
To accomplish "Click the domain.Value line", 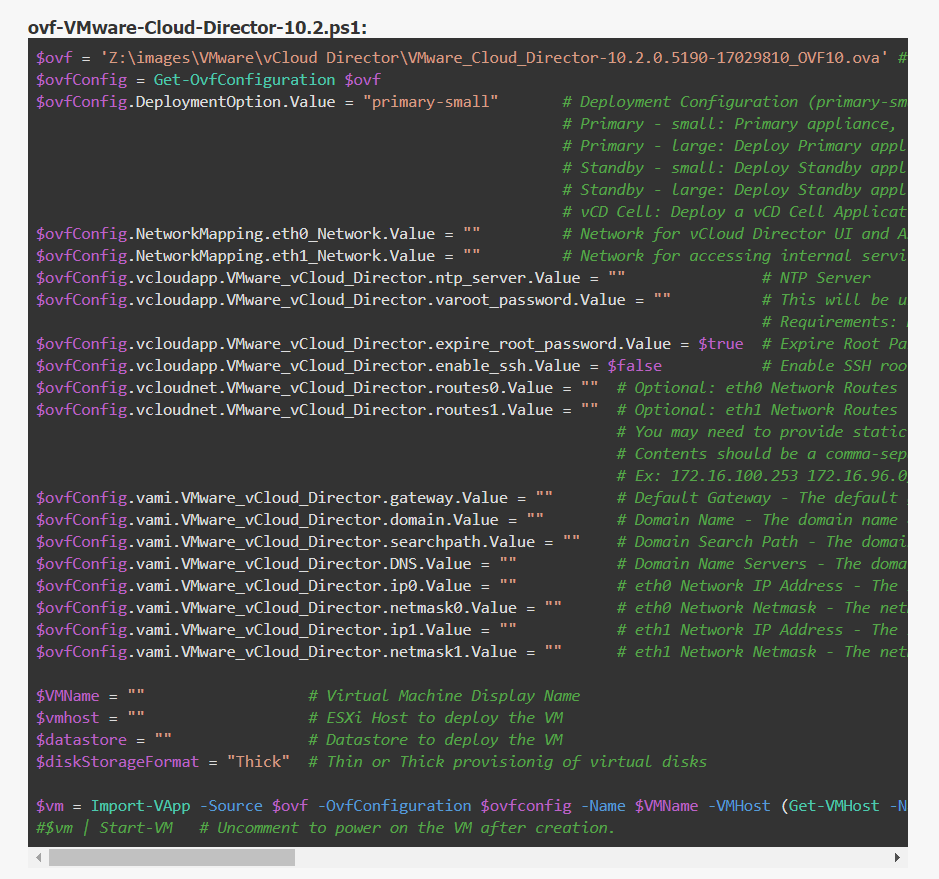I will coord(290,520).
